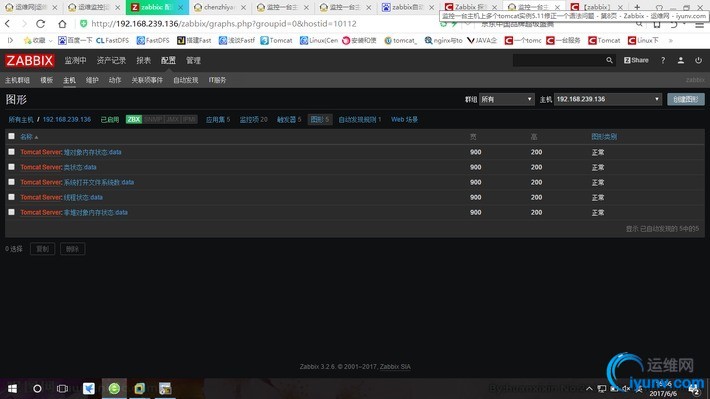The image size is (710, 399).
Task: Click the 创建图形 create graph button
Action: pos(686,99)
